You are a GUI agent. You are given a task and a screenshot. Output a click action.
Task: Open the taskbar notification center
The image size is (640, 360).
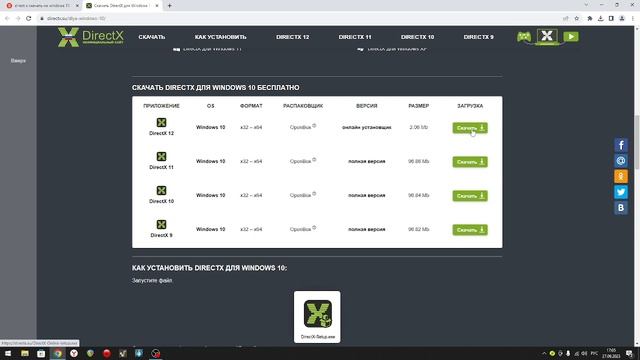(629, 353)
